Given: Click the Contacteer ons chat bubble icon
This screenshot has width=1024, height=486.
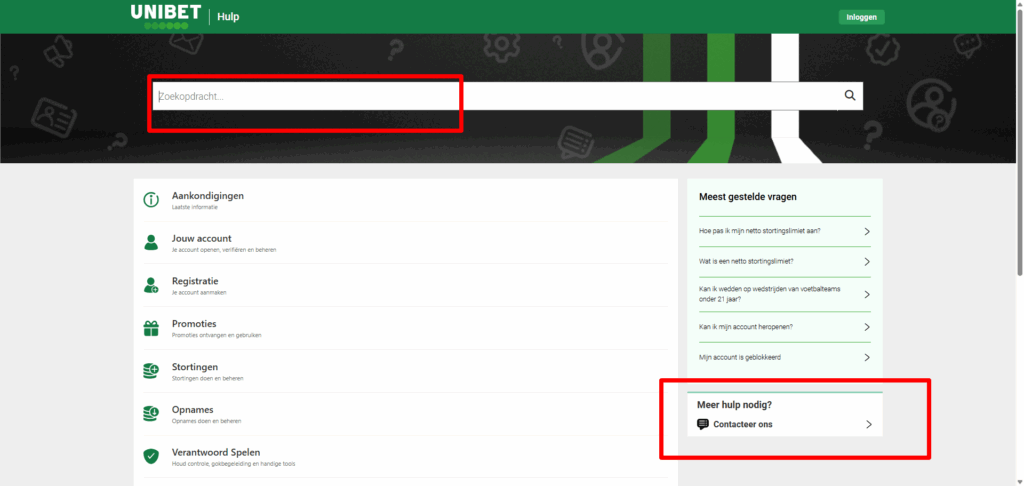Looking at the screenshot, I should [703, 424].
